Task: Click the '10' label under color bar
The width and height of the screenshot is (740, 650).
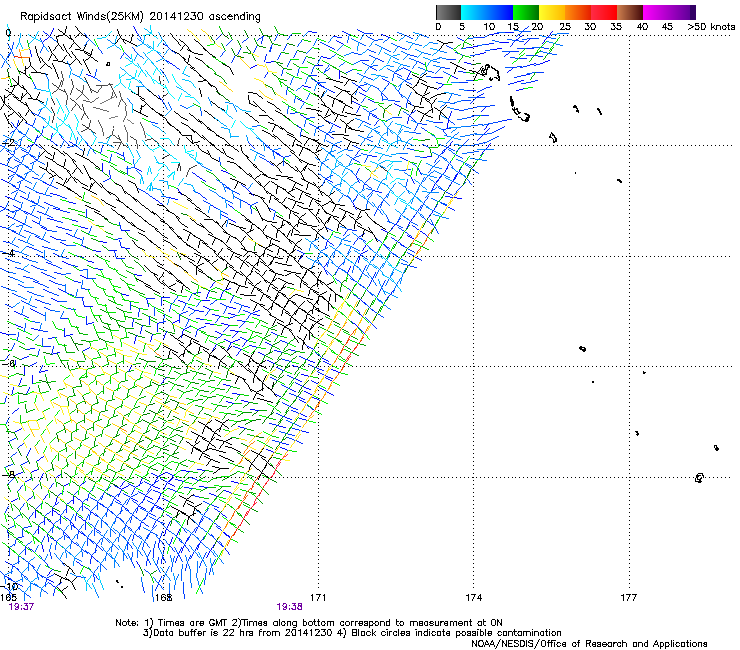Action: click(489, 27)
